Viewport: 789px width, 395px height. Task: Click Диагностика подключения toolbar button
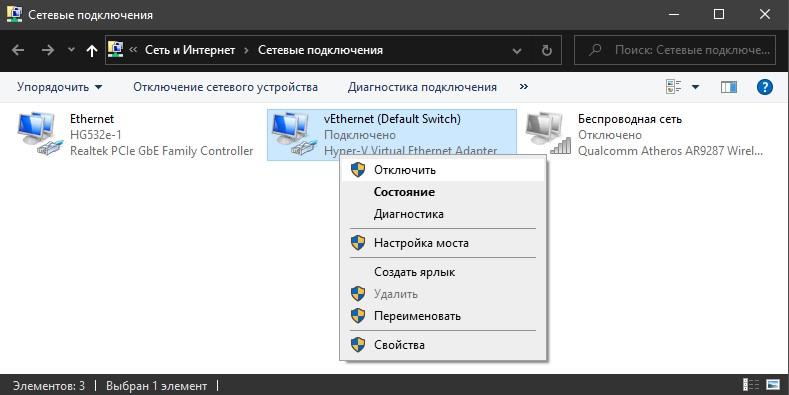tap(422, 87)
